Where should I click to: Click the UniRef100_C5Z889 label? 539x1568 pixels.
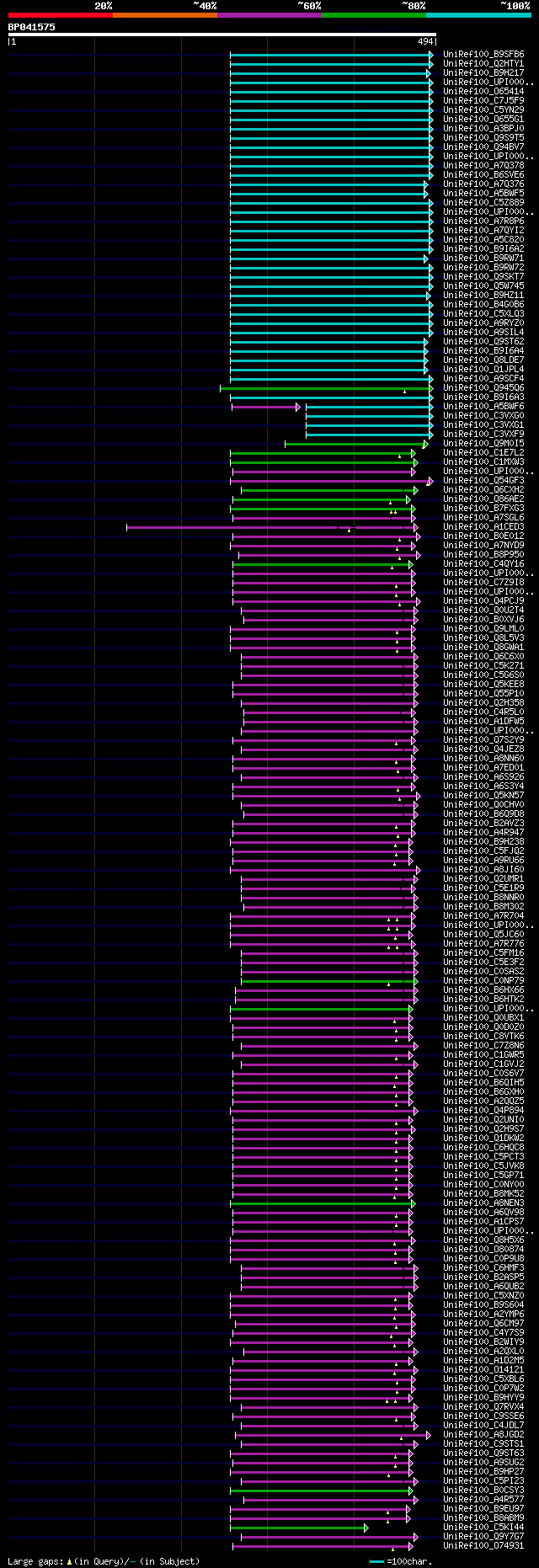[x=483, y=203]
